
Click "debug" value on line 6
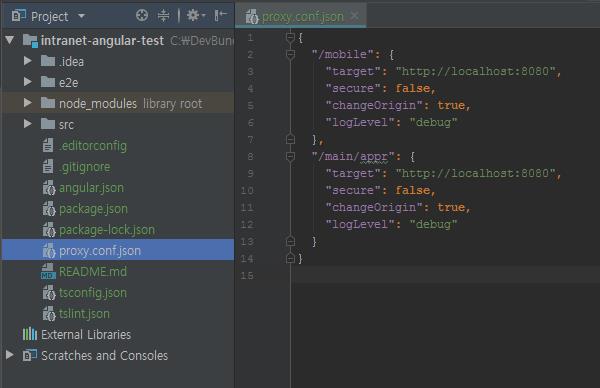pos(433,122)
